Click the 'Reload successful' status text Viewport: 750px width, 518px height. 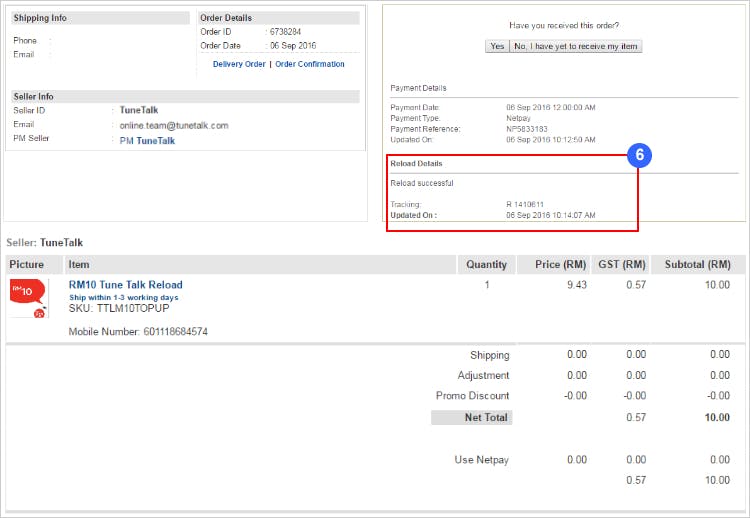click(421, 183)
